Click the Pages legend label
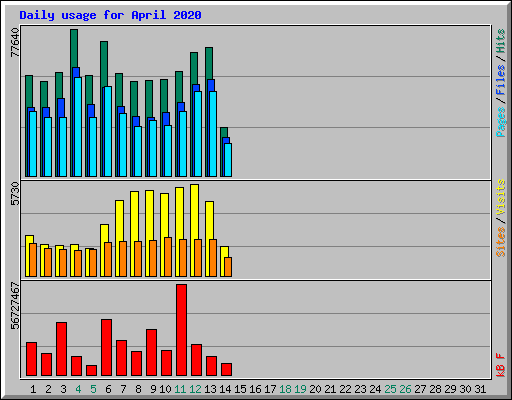This screenshot has height=400, width=512. point(500,122)
